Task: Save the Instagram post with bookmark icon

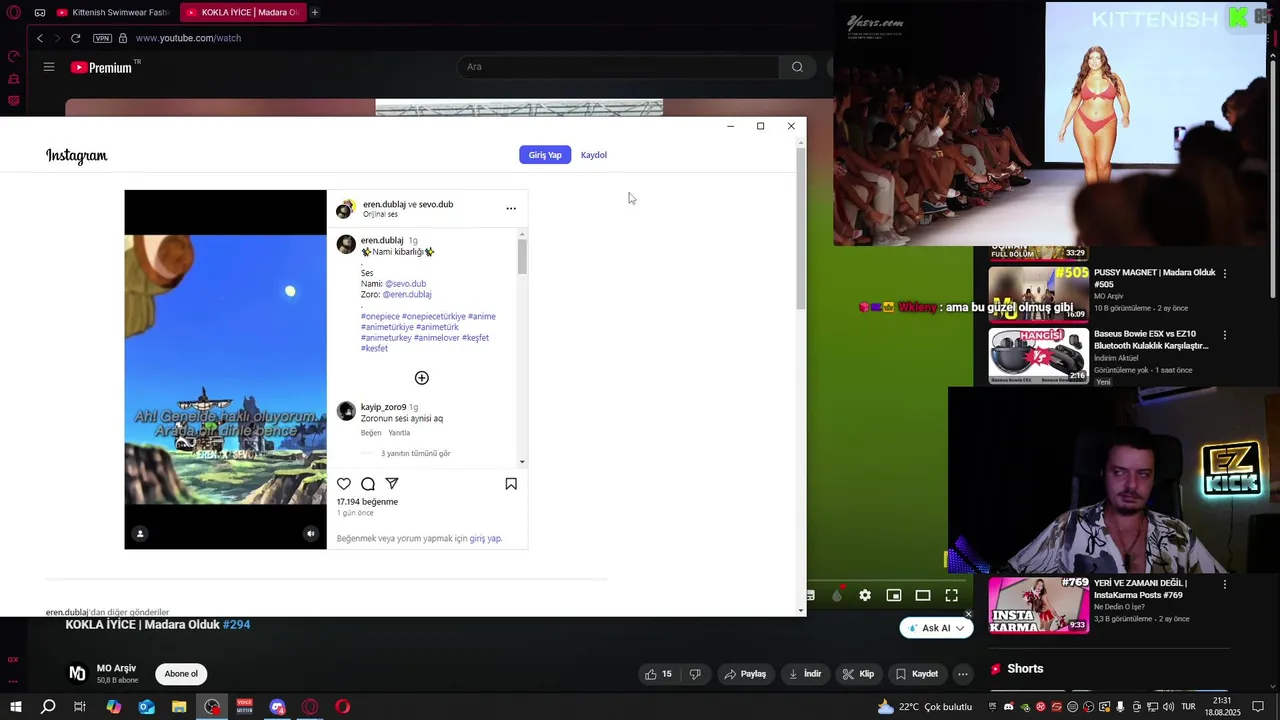Action: click(511, 484)
